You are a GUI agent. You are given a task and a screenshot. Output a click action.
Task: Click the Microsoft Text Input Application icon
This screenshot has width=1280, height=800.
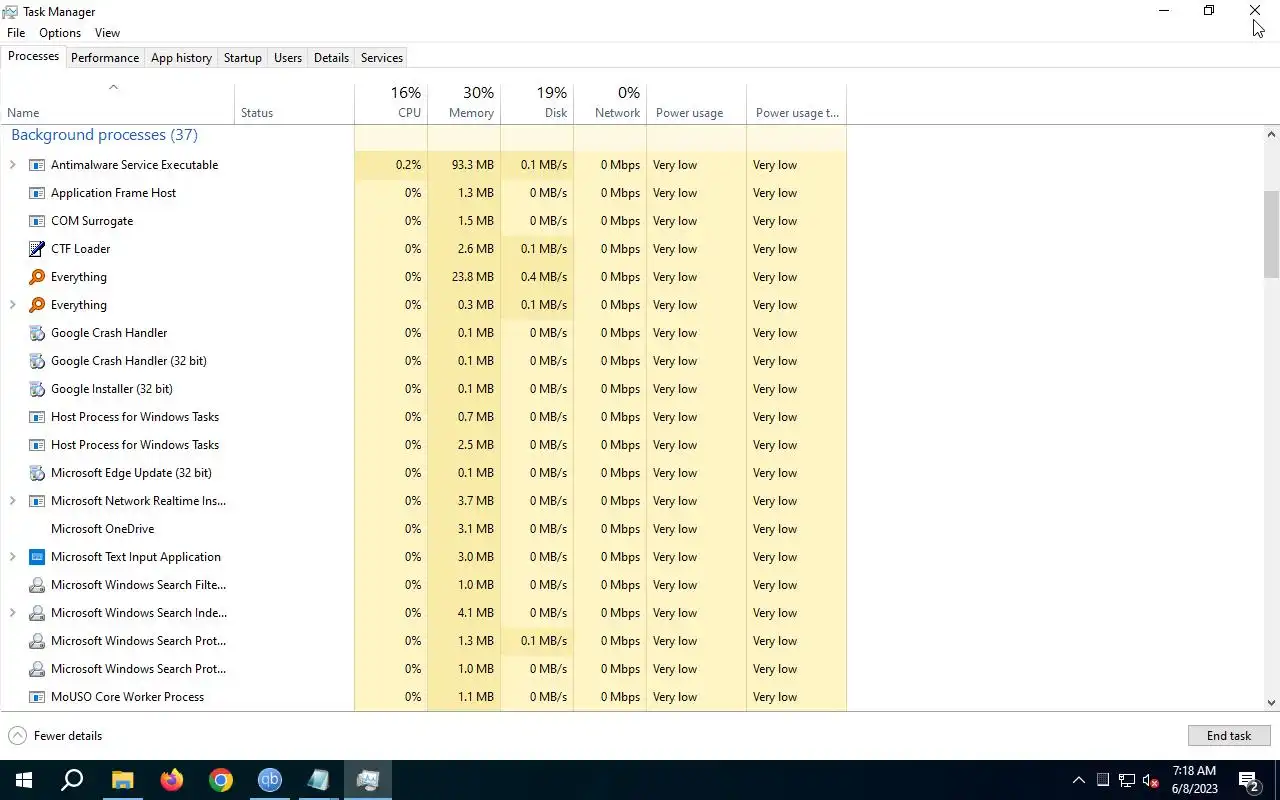click(x=37, y=557)
